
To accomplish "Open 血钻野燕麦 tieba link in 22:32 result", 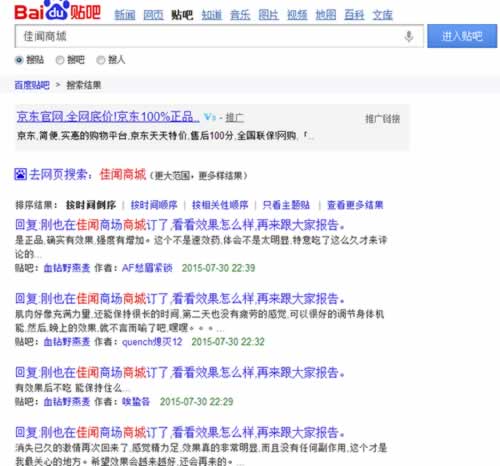I will [x=67, y=342].
